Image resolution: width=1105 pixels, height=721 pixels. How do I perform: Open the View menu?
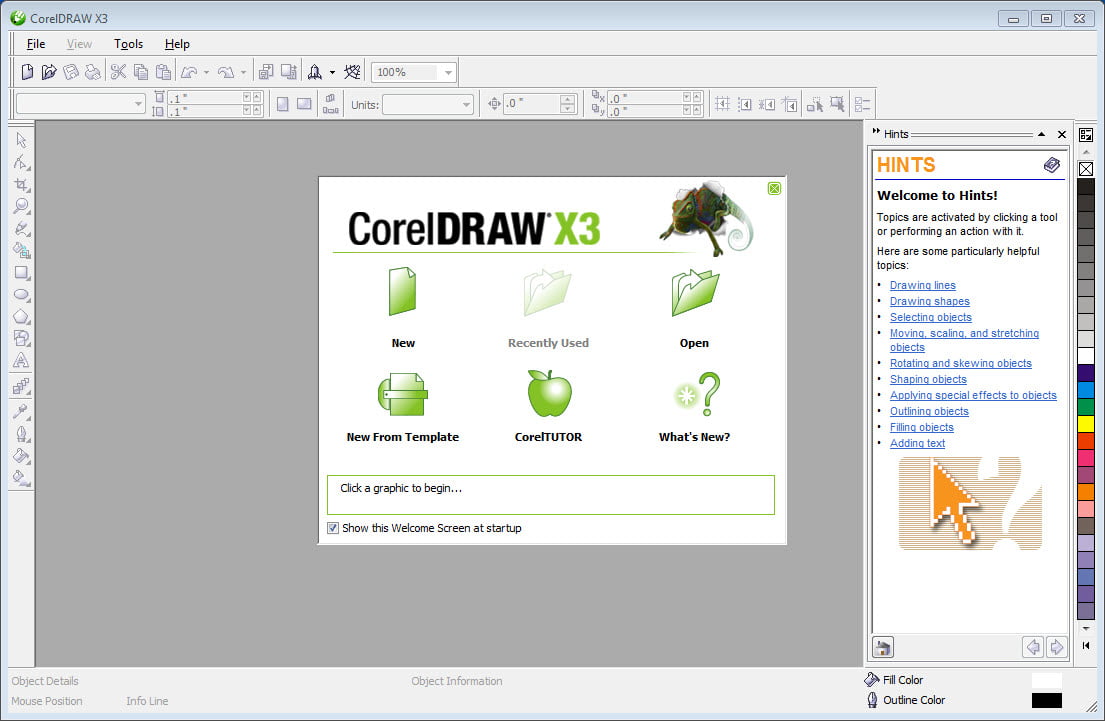click(80, 44)
